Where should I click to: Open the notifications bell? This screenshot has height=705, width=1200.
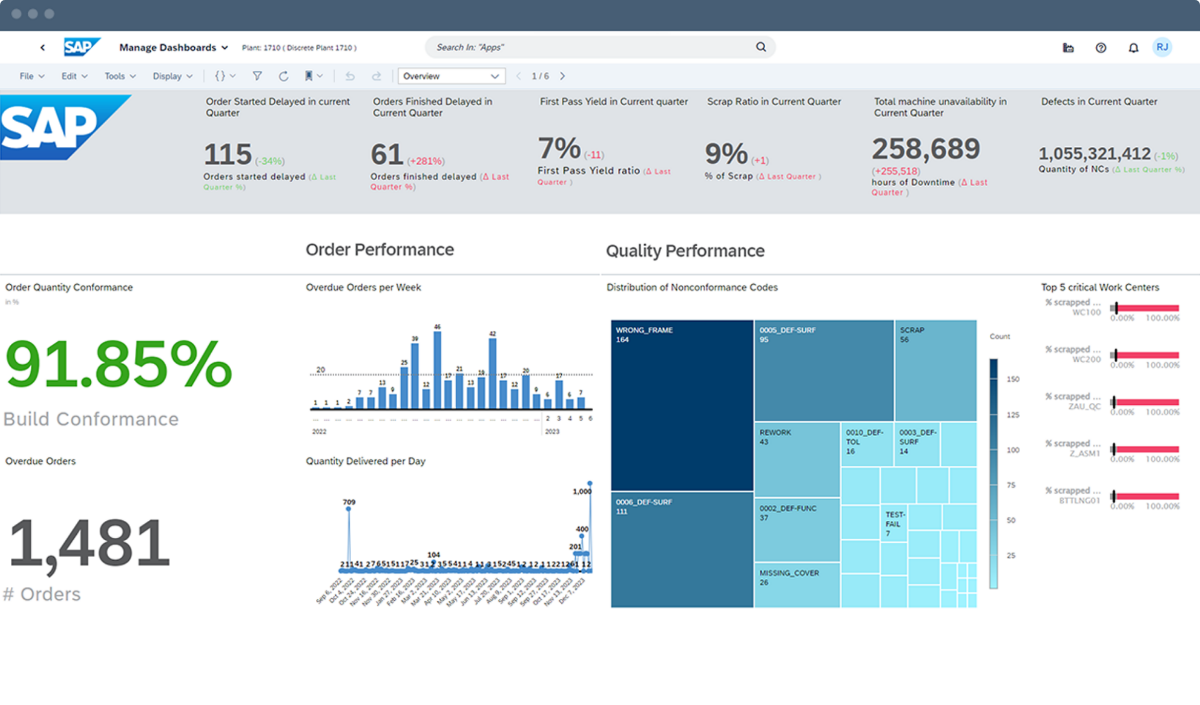tap(1133, 47)
